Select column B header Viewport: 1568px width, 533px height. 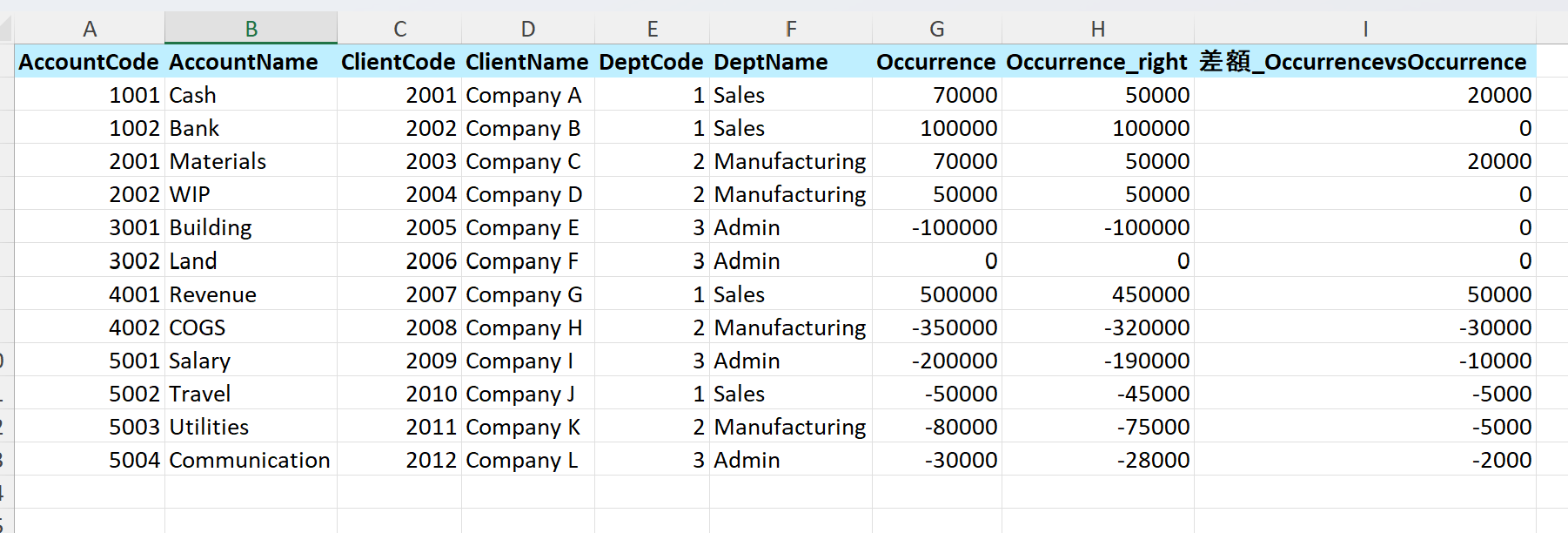(251, 29)
